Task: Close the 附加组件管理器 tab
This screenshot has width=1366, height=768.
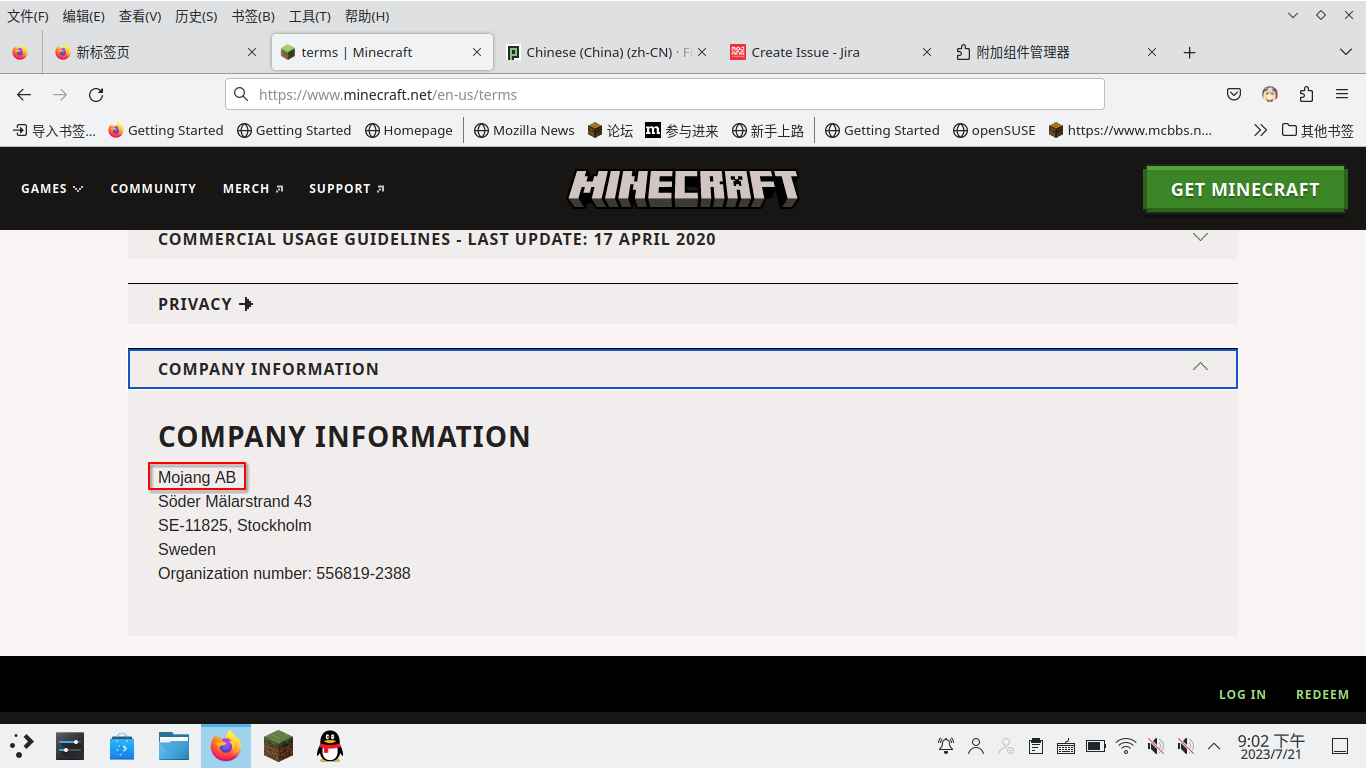Action: 1152,52
